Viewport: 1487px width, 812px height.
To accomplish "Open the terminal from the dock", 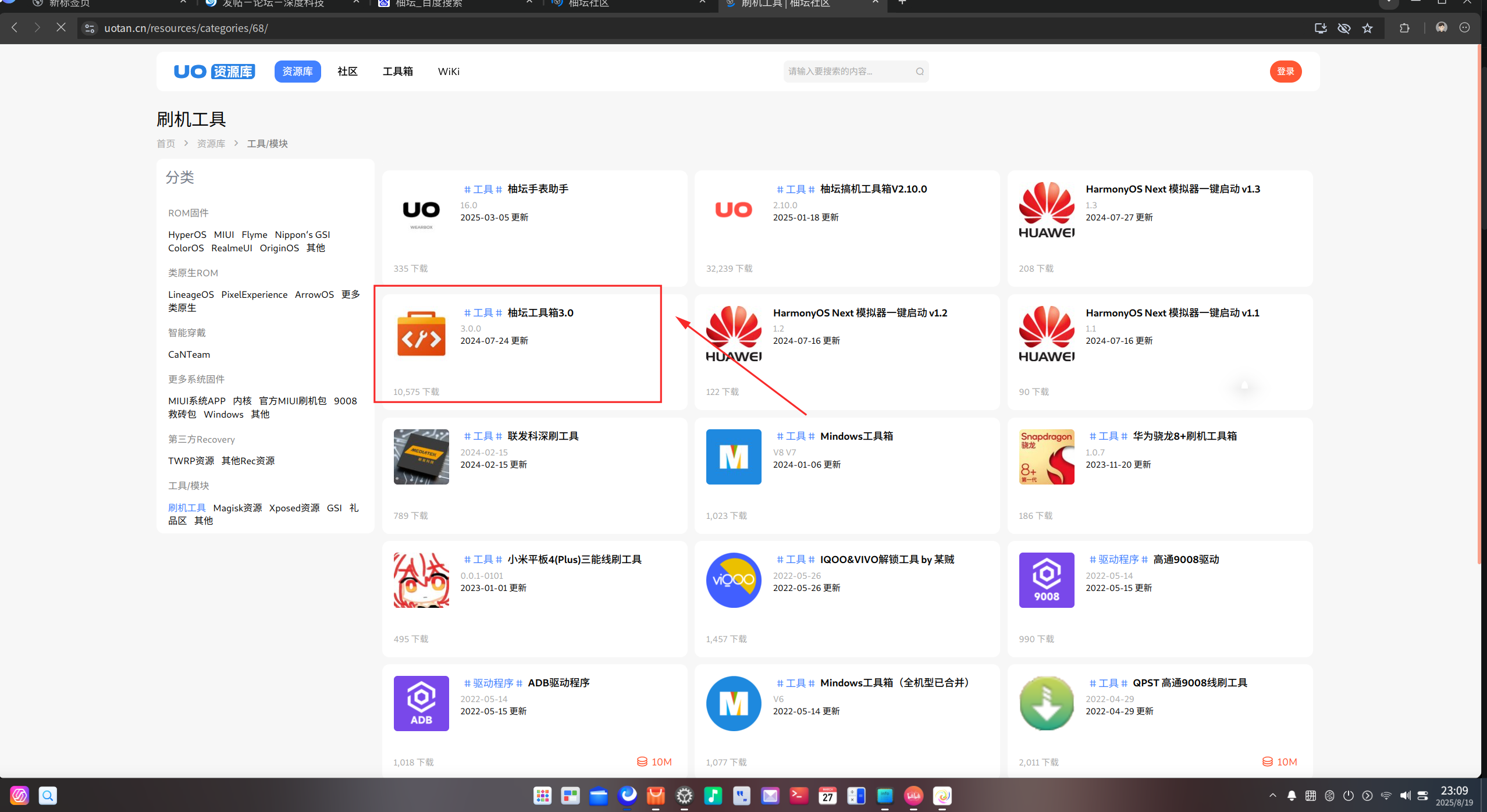I will [x=799, y=795].
